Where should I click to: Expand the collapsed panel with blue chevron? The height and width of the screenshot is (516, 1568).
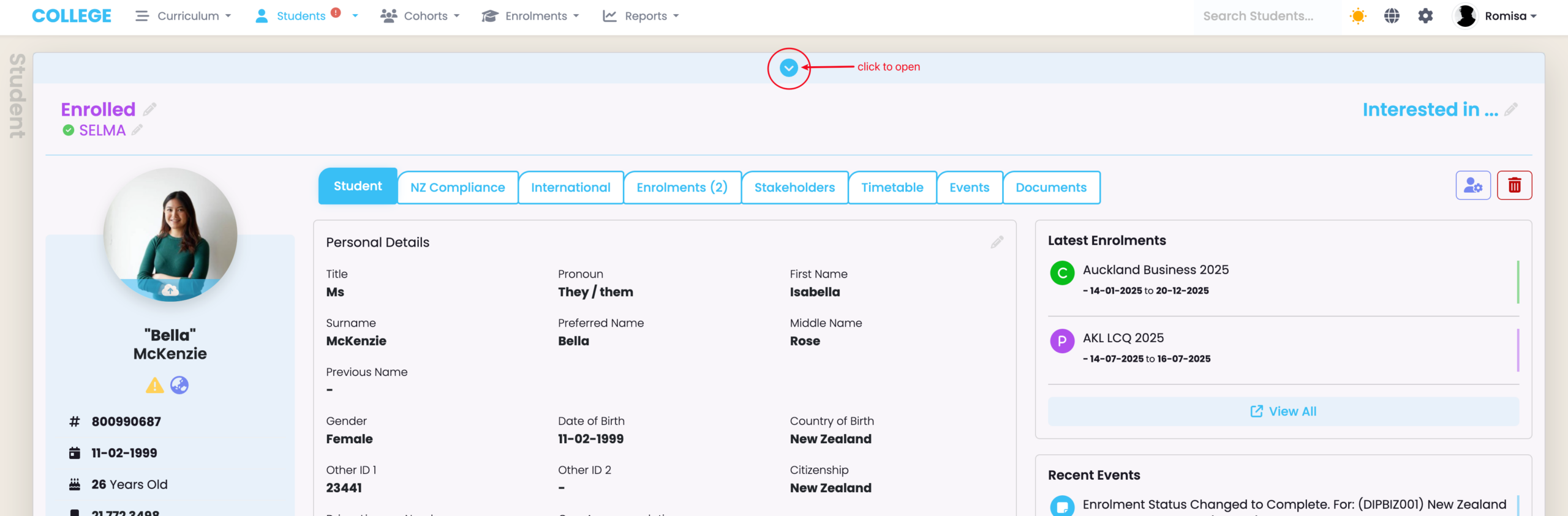788,68
